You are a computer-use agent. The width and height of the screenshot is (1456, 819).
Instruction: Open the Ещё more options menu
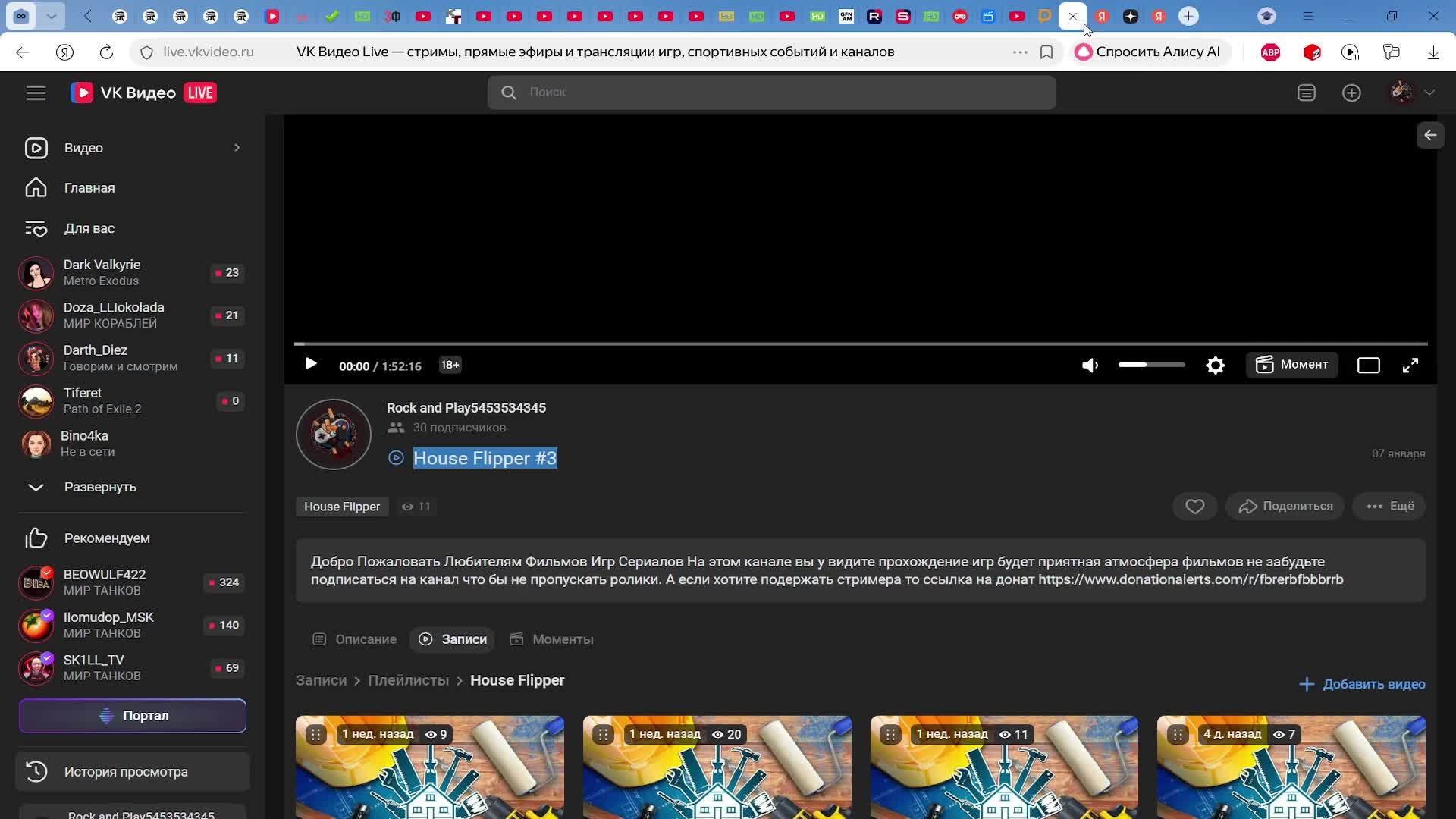coord(1389,507)
